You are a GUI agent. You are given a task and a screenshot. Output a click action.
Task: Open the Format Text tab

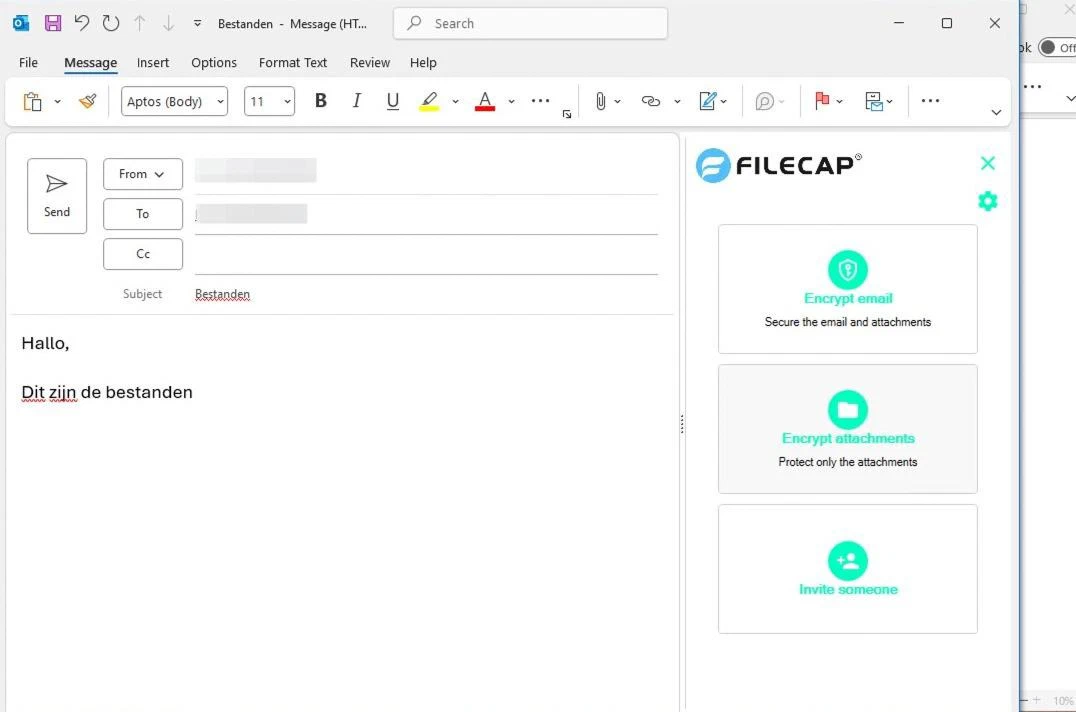tap(293, 62)
